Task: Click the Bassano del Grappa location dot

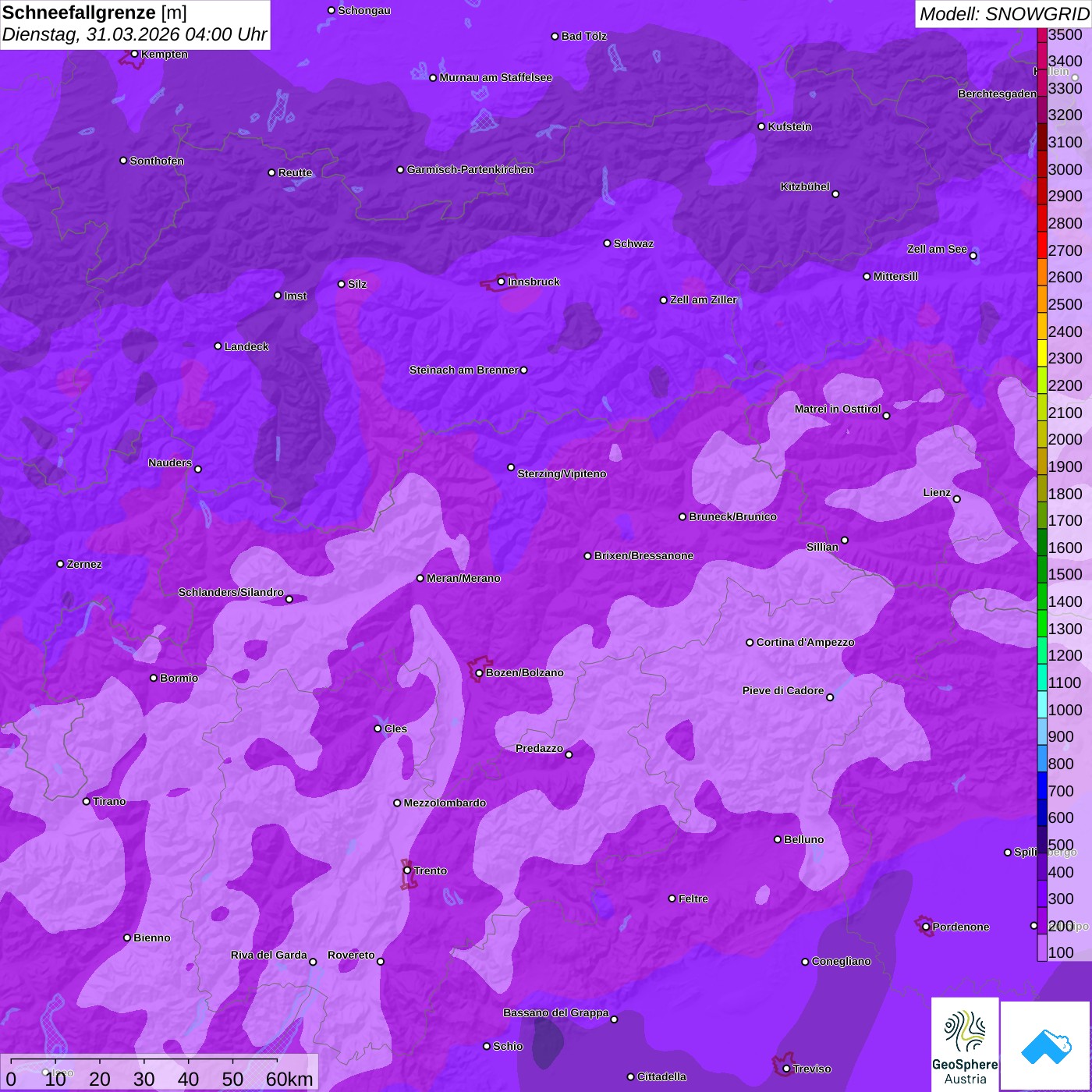Action: tap(614, 1019)
